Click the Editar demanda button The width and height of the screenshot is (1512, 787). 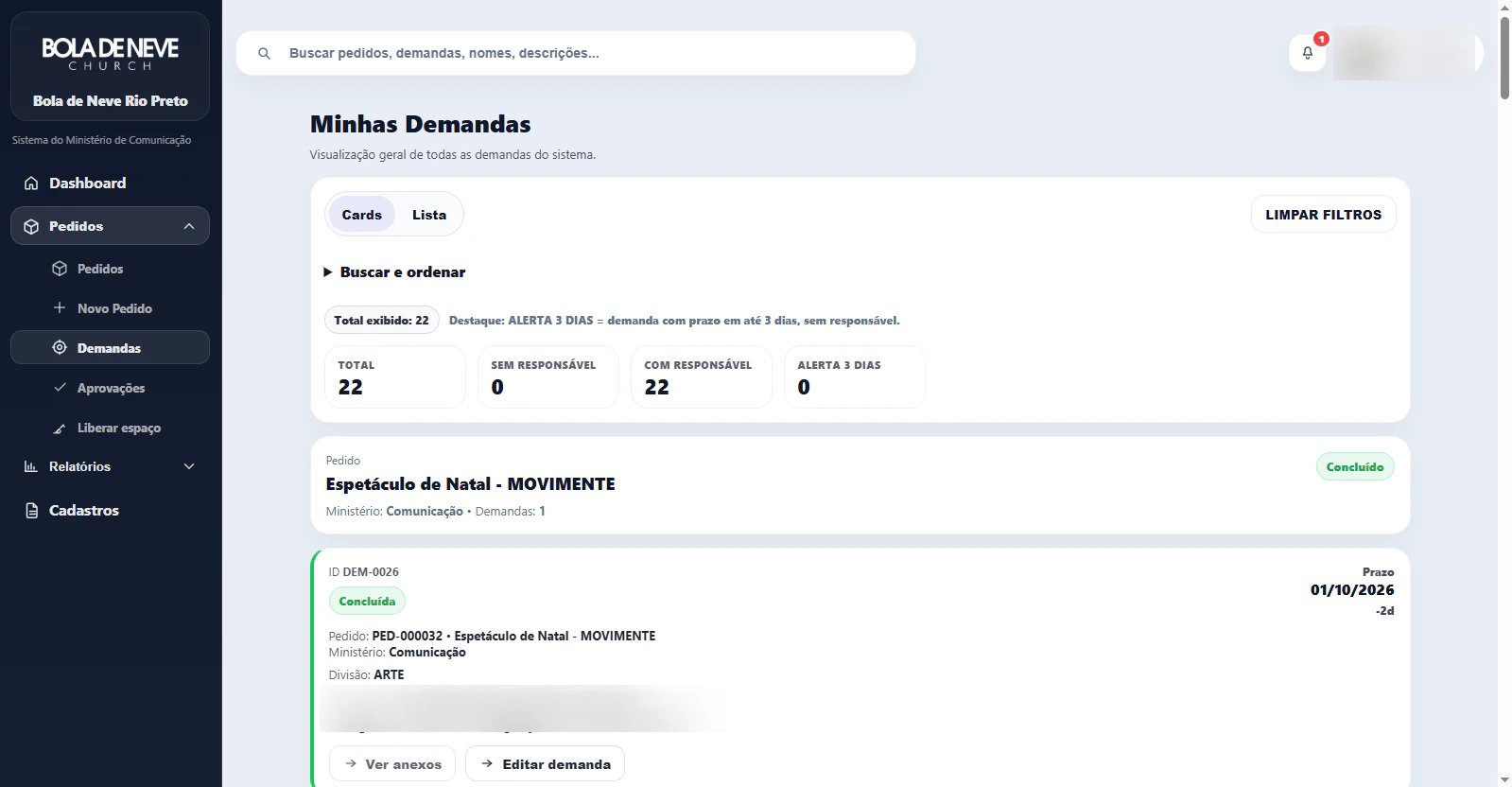tap(545, 764)
